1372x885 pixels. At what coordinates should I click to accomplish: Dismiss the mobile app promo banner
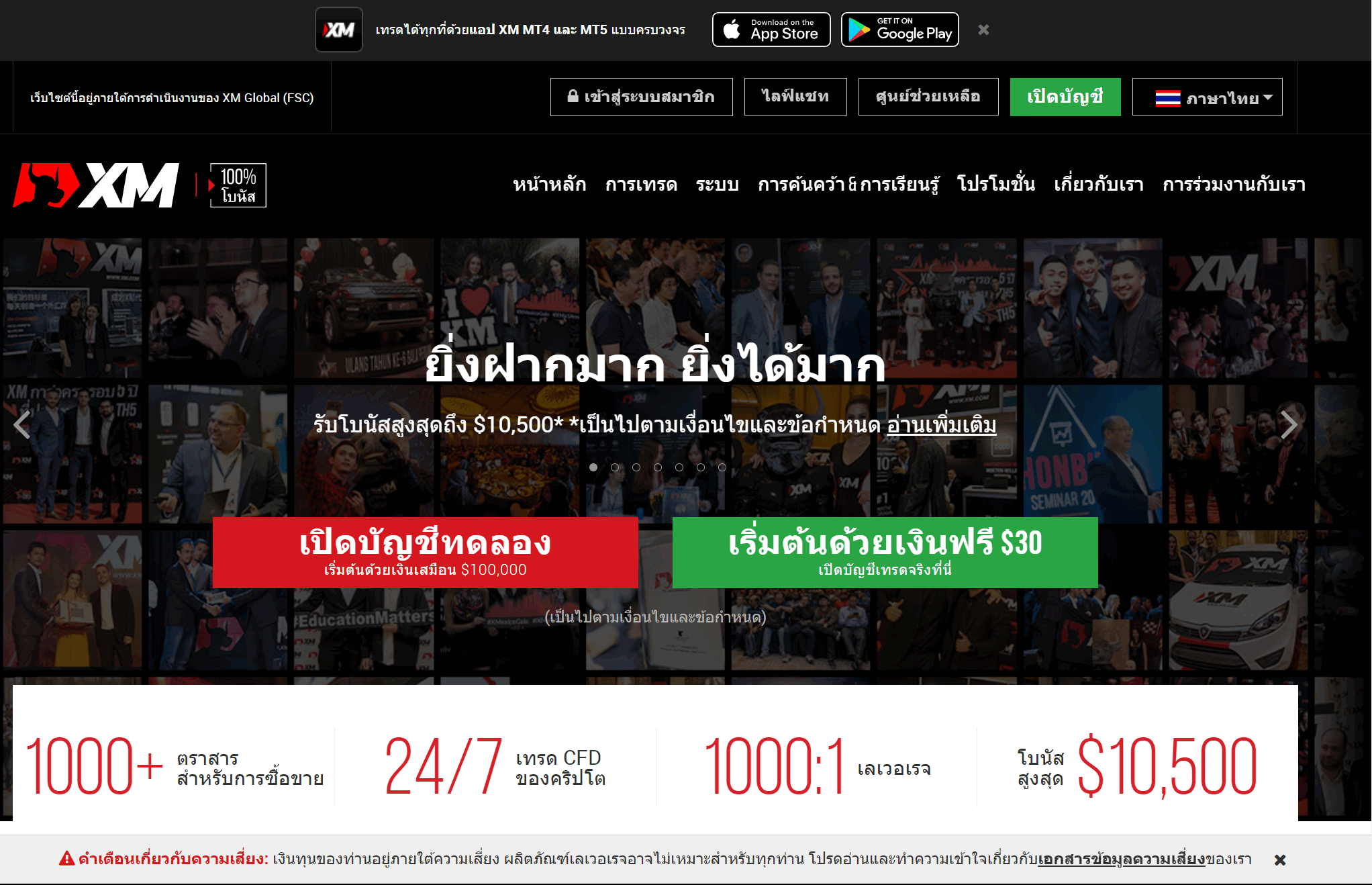pyautogui.click(x=983, y=30)
